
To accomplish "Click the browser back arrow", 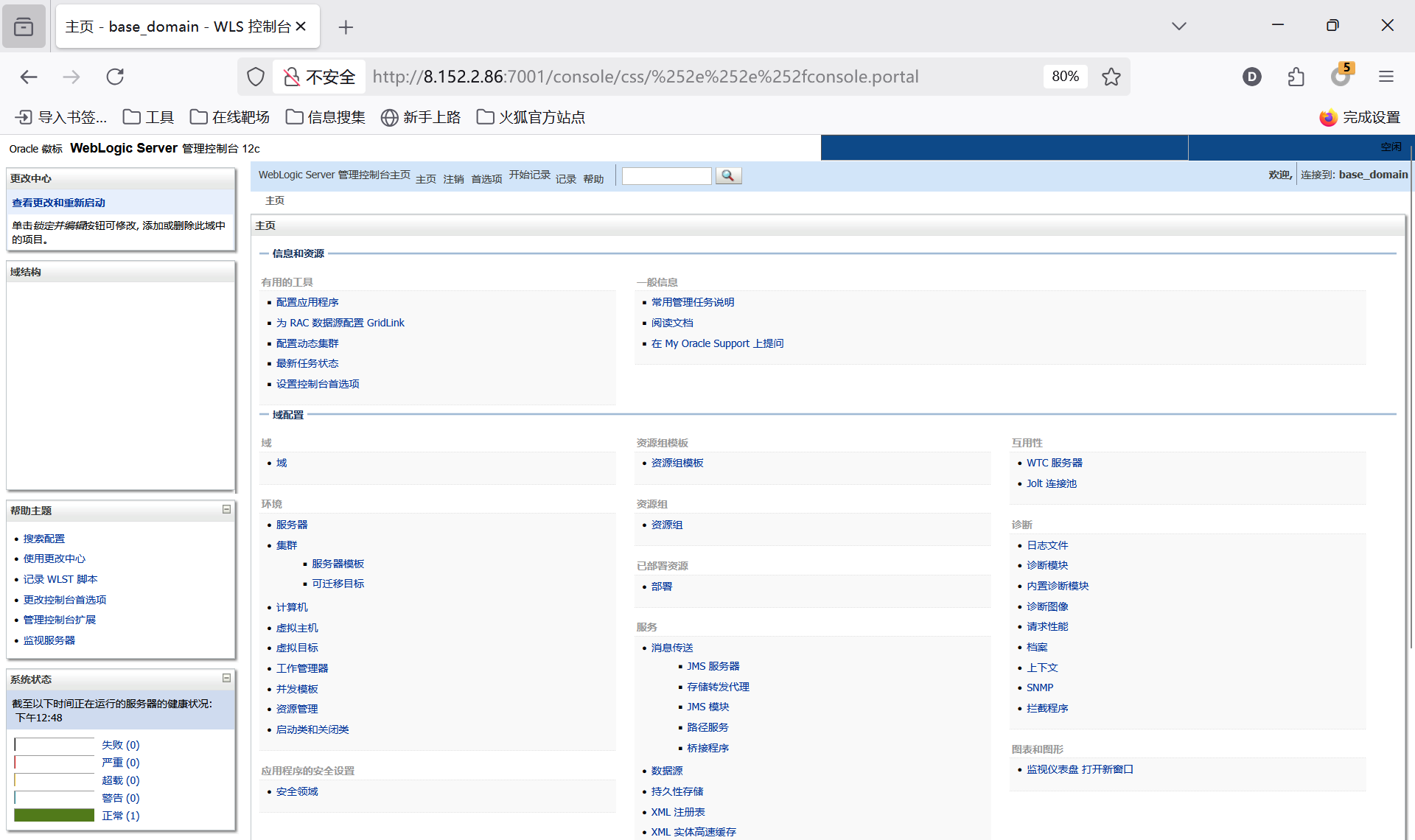I will coord(29,77).
